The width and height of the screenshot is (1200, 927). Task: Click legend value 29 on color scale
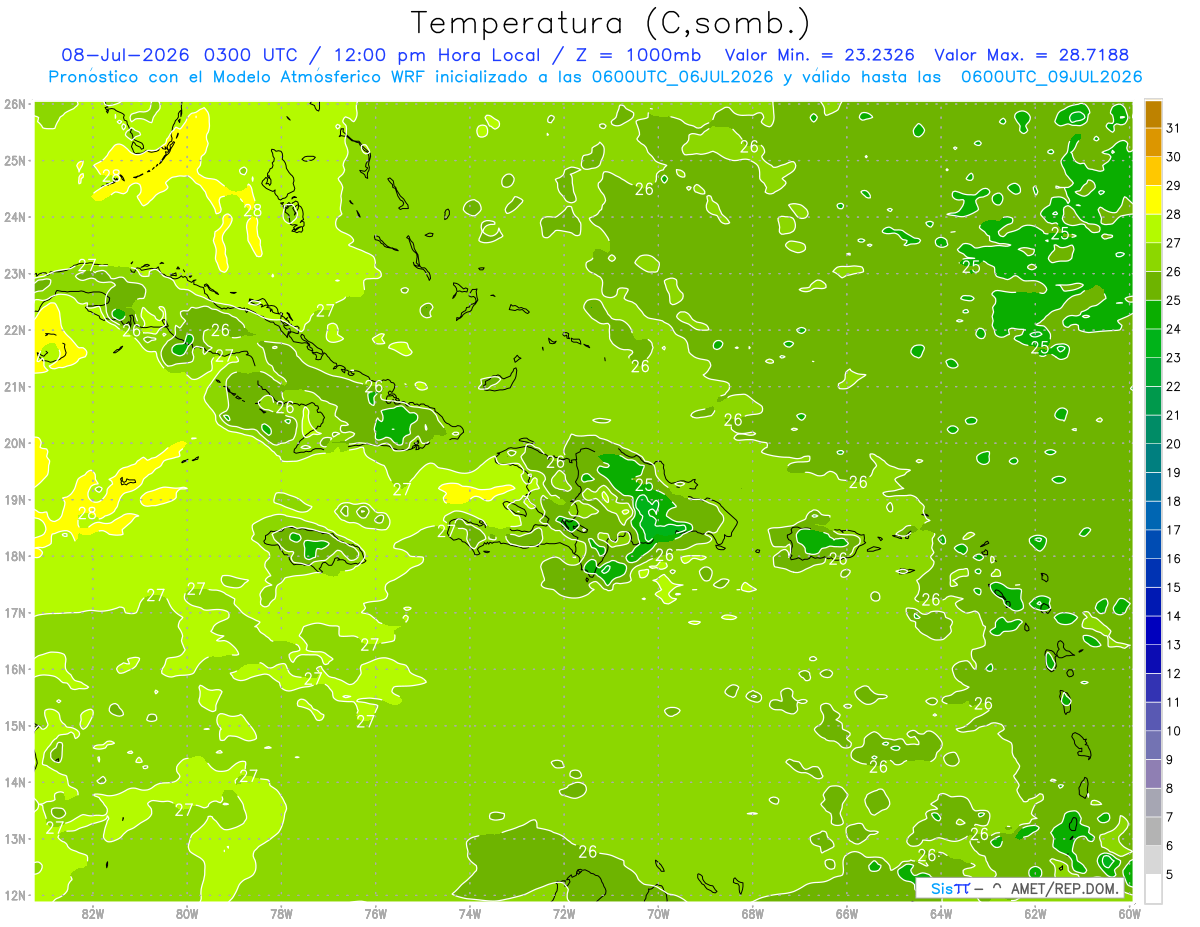point(1174,185)
